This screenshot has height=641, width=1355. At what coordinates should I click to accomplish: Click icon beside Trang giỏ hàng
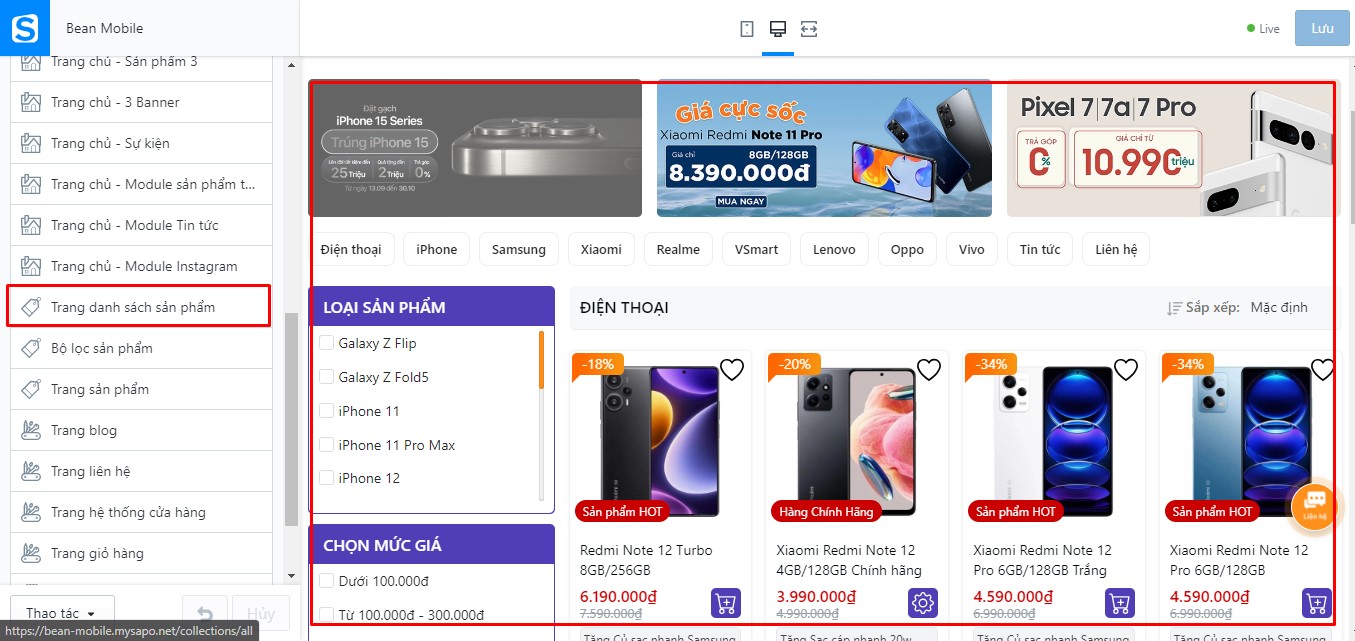pyautogui.click(x=31, y=553)
